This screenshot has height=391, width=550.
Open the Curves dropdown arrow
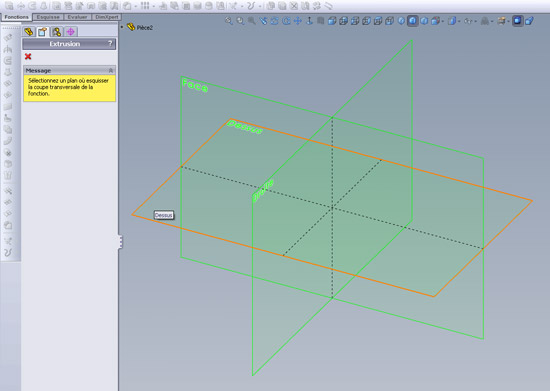(260, 6)
